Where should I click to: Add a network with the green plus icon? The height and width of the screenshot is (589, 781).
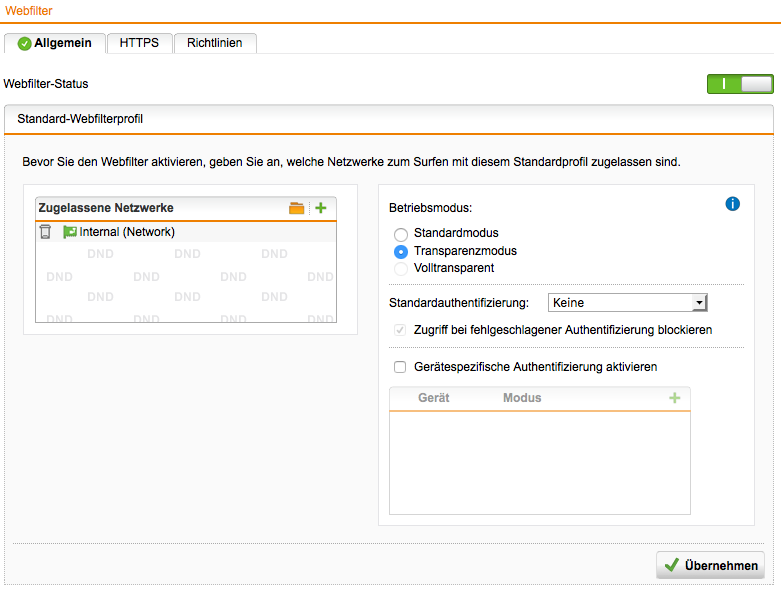point(320,208)
